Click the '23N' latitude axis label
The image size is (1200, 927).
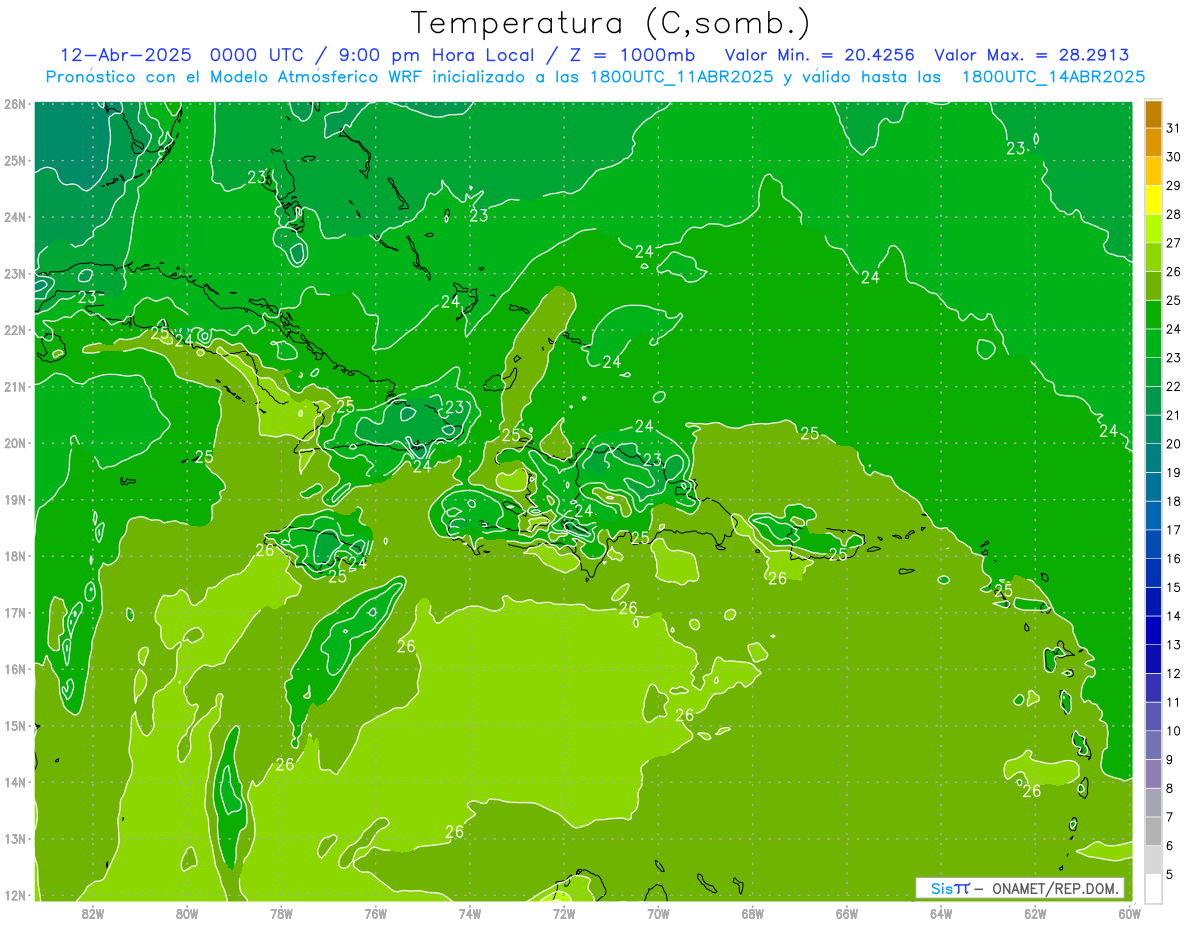pos(15,273)
